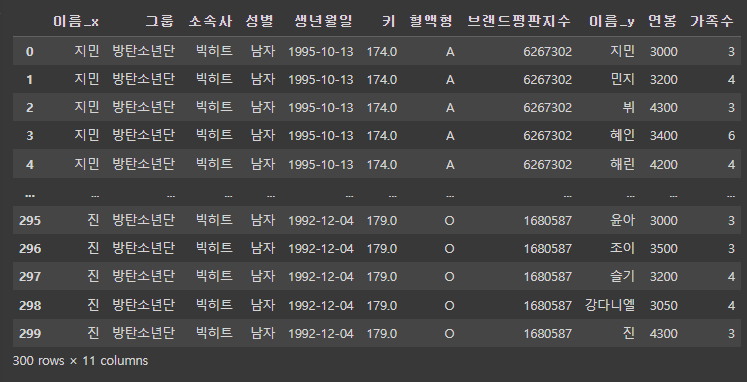Click 지민 in row 2's 이름_x column
Image resolution: width=747 pixels, height=382 pixels.
[x=87, y=107]
